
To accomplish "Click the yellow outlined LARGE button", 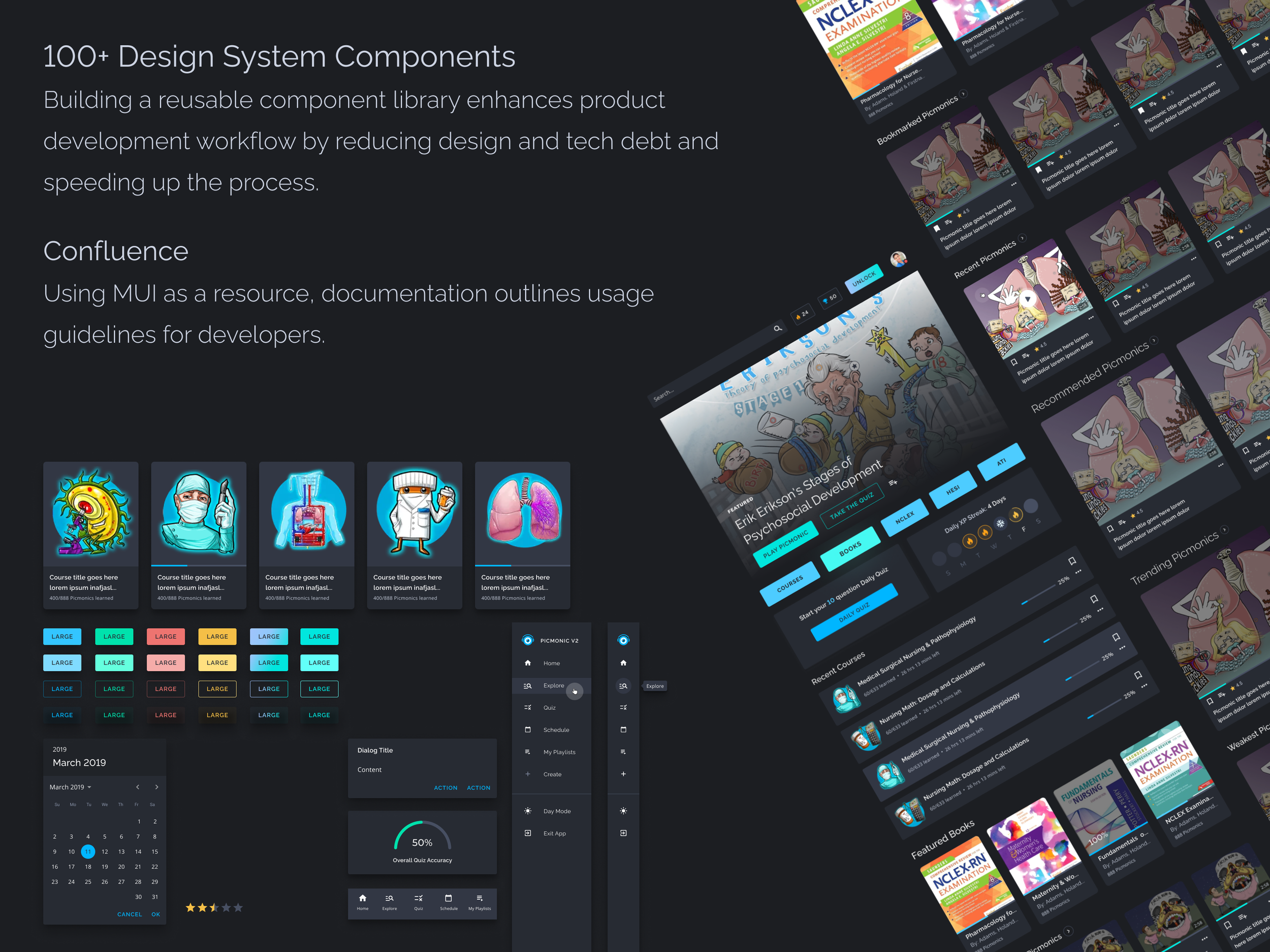I will pos(217,688).
